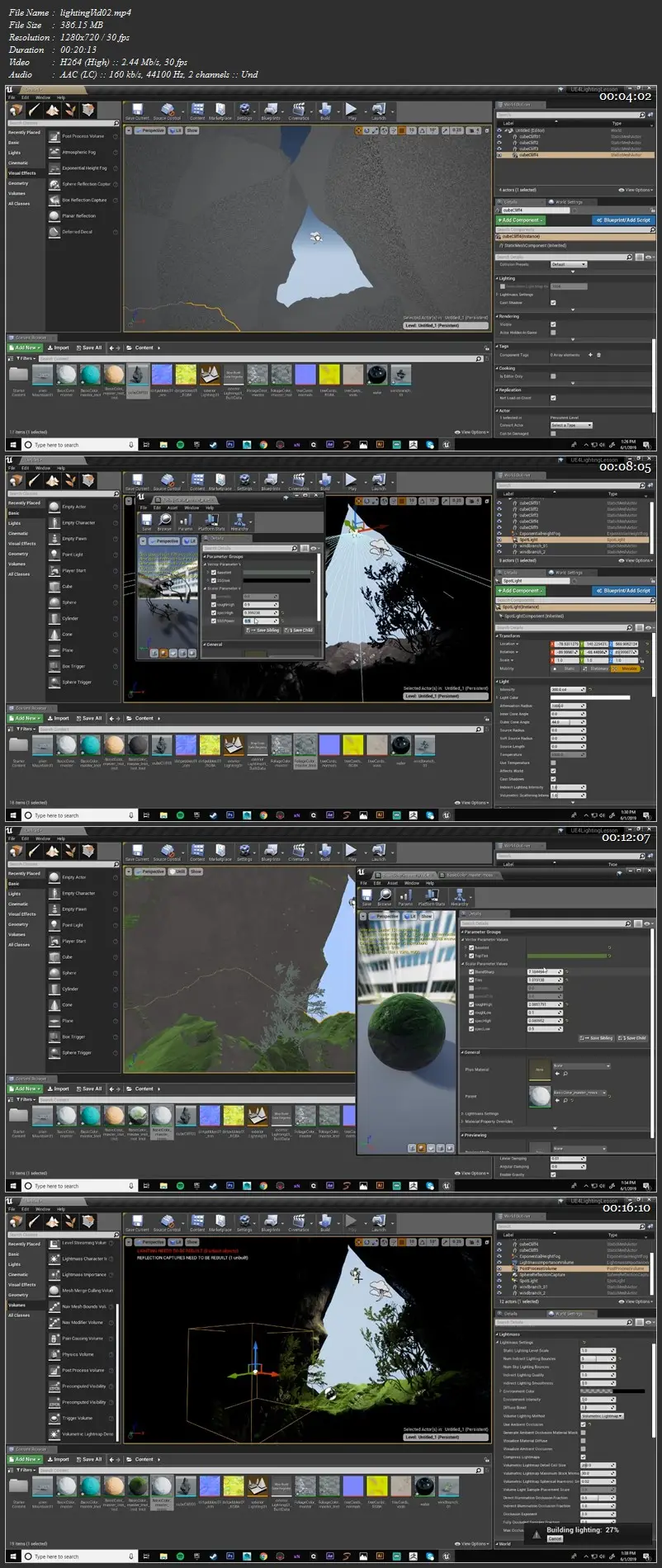Select Point Light in the 00:08:05 frame Basic list
This screenshot has width=662, height=1568.
pyautogui.click(x=83, y=555)
